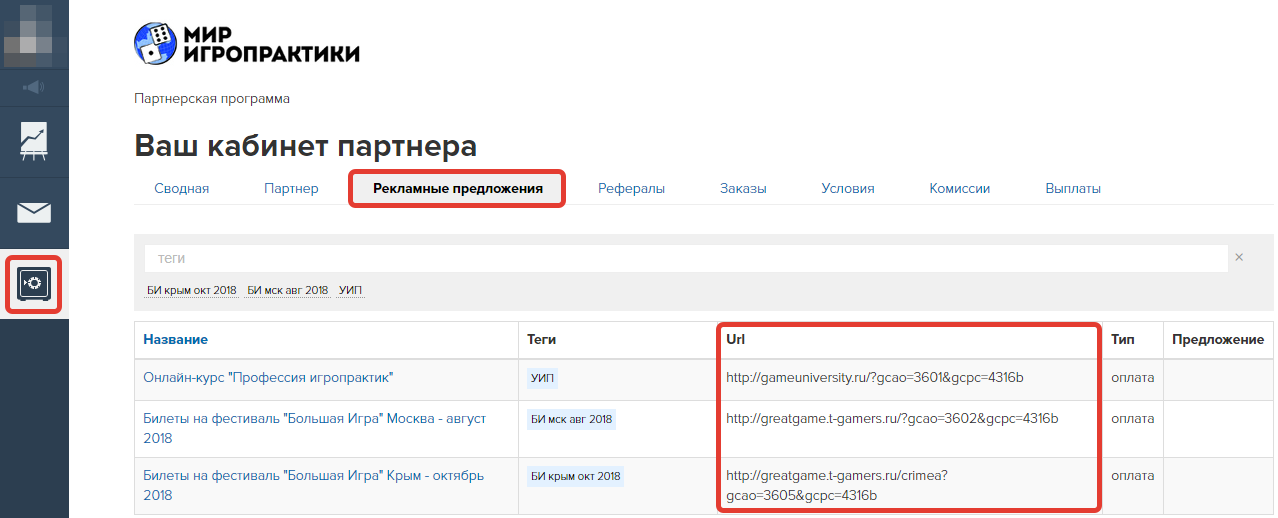Select the gameuniversity.ru referral URL text
Image resolution: width=1278 pixels, height=518 pixels.
click(875, 377)
